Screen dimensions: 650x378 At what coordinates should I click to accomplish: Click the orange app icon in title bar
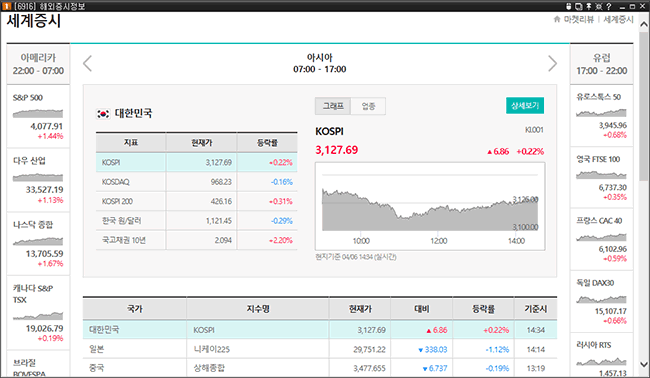[x=7, y=6]
